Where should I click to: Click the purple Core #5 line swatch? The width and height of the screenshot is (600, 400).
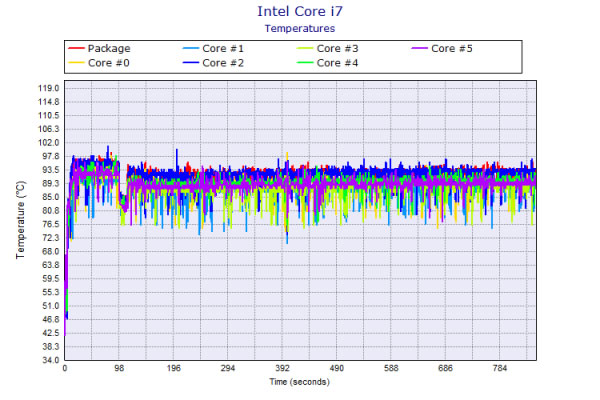coord(419,49)
